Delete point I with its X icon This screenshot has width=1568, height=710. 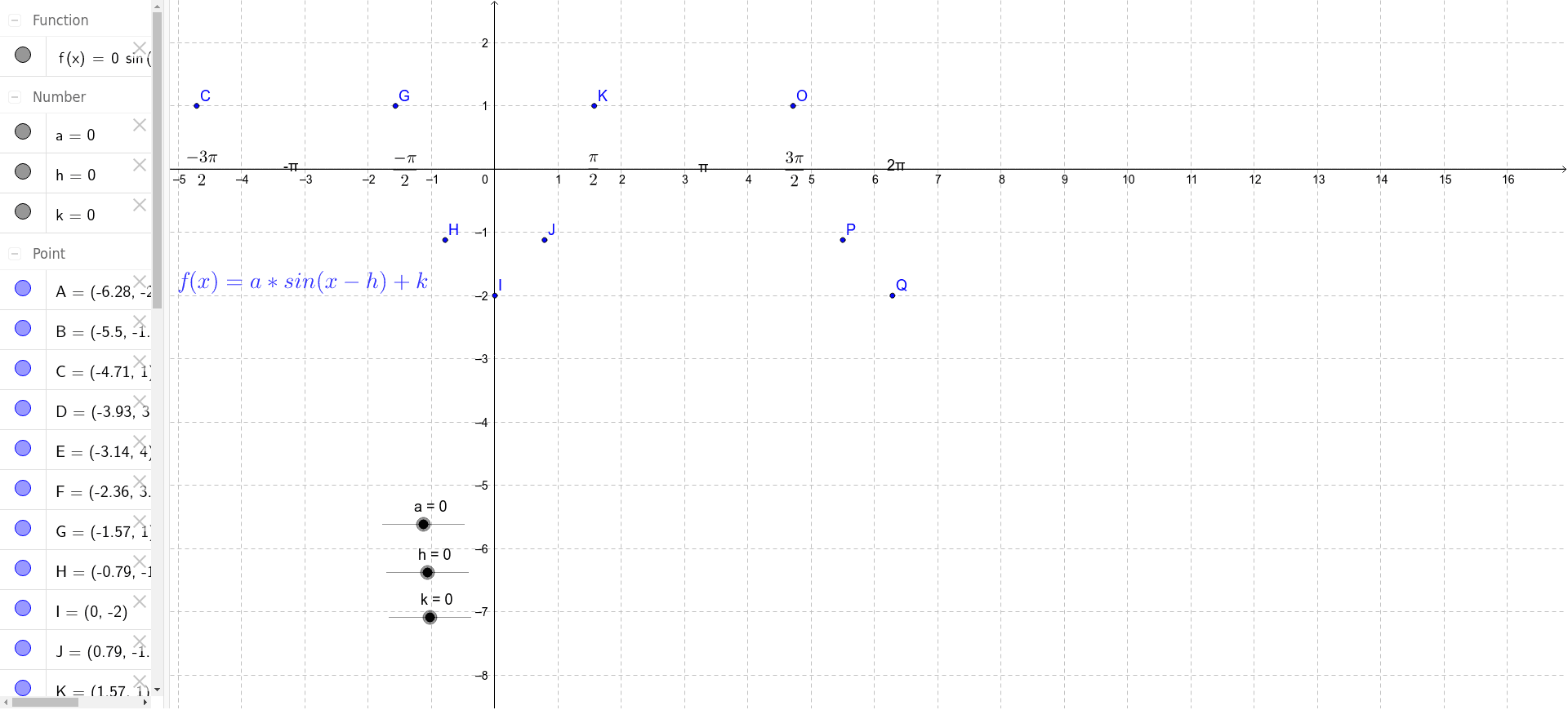click(140, 601)
